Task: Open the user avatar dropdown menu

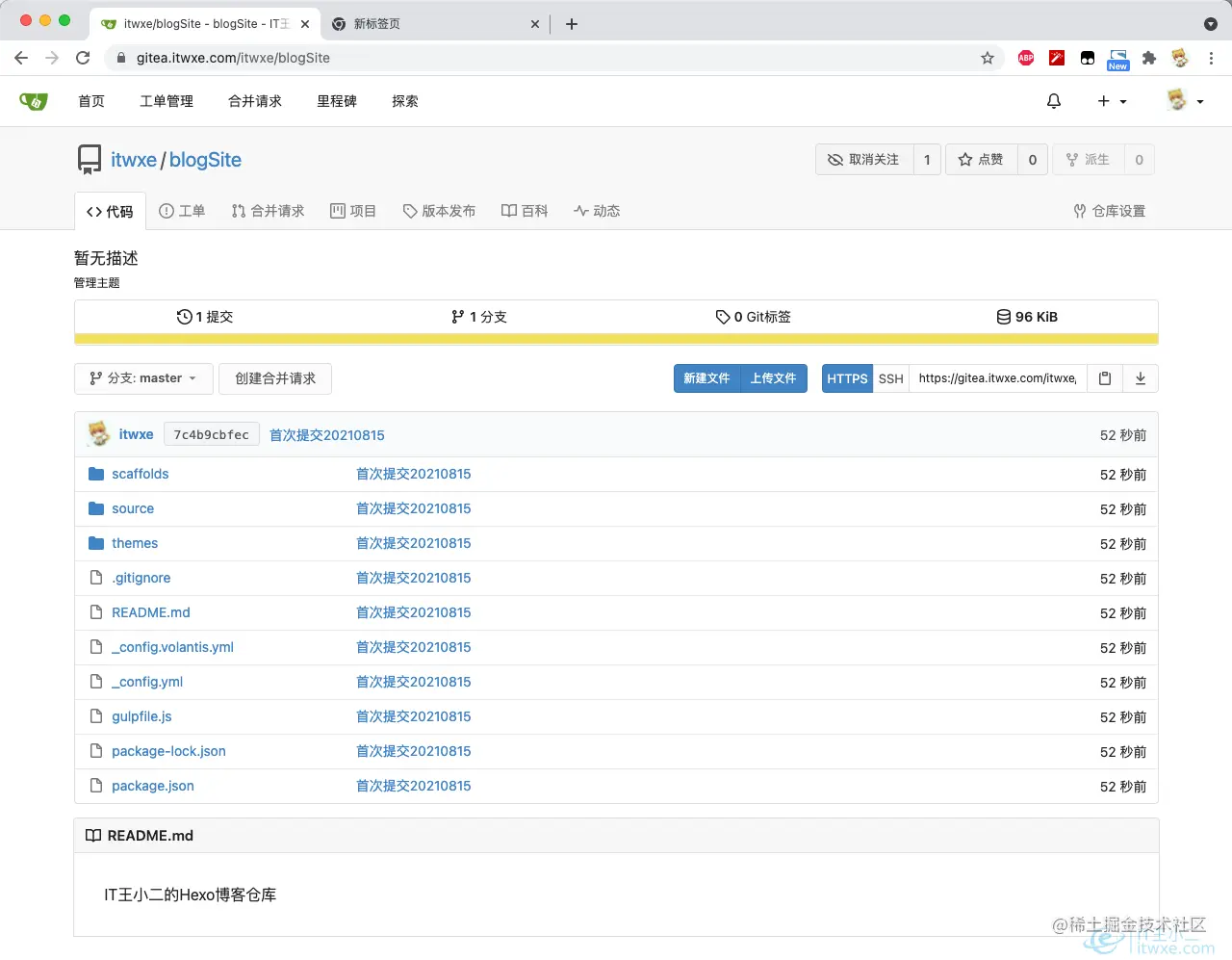Action: coord(1184,100)
